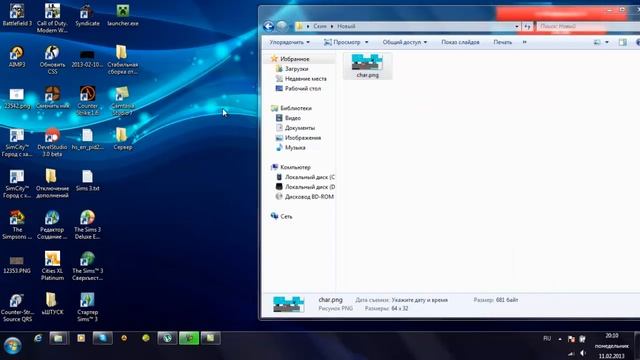Click the Печать toolbar button
640x360 pixels.
point(502,42)
